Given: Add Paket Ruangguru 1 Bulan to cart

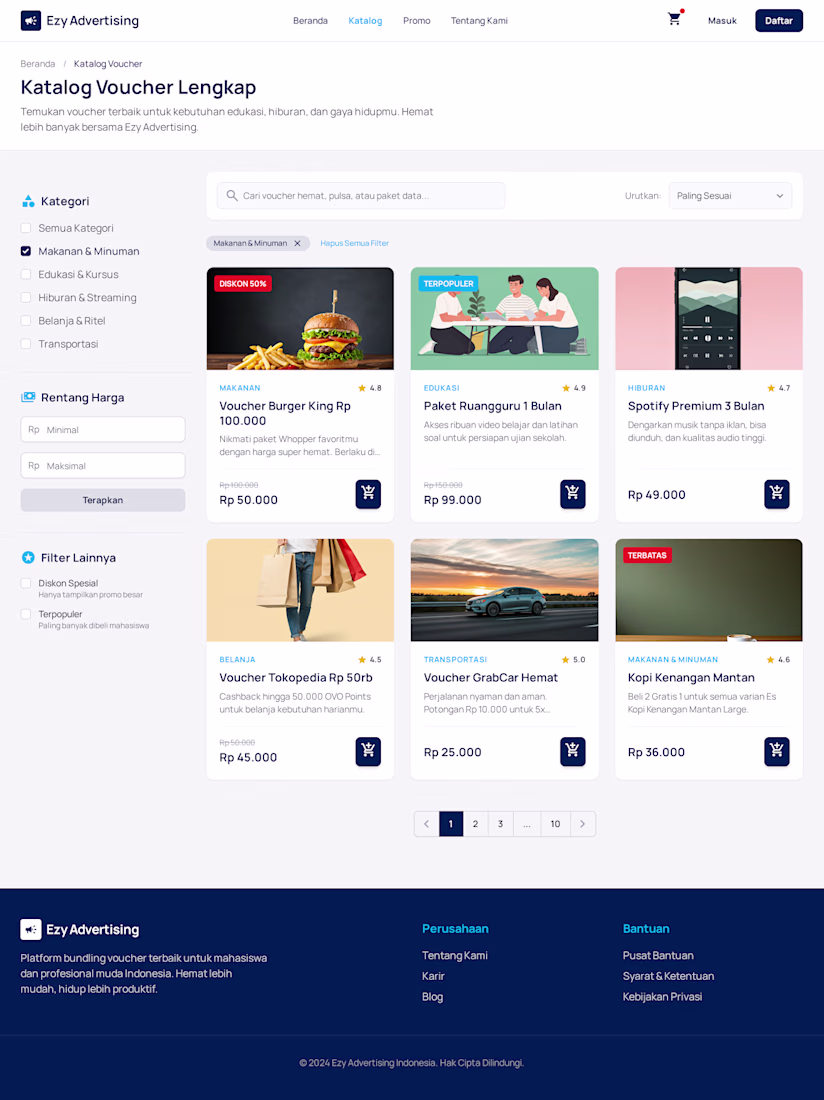Looking at the screenshot, I should (x=572, y=494).
